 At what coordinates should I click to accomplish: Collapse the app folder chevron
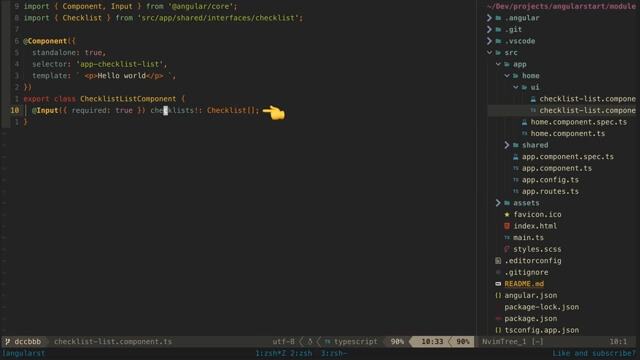(x=498, y=64)
